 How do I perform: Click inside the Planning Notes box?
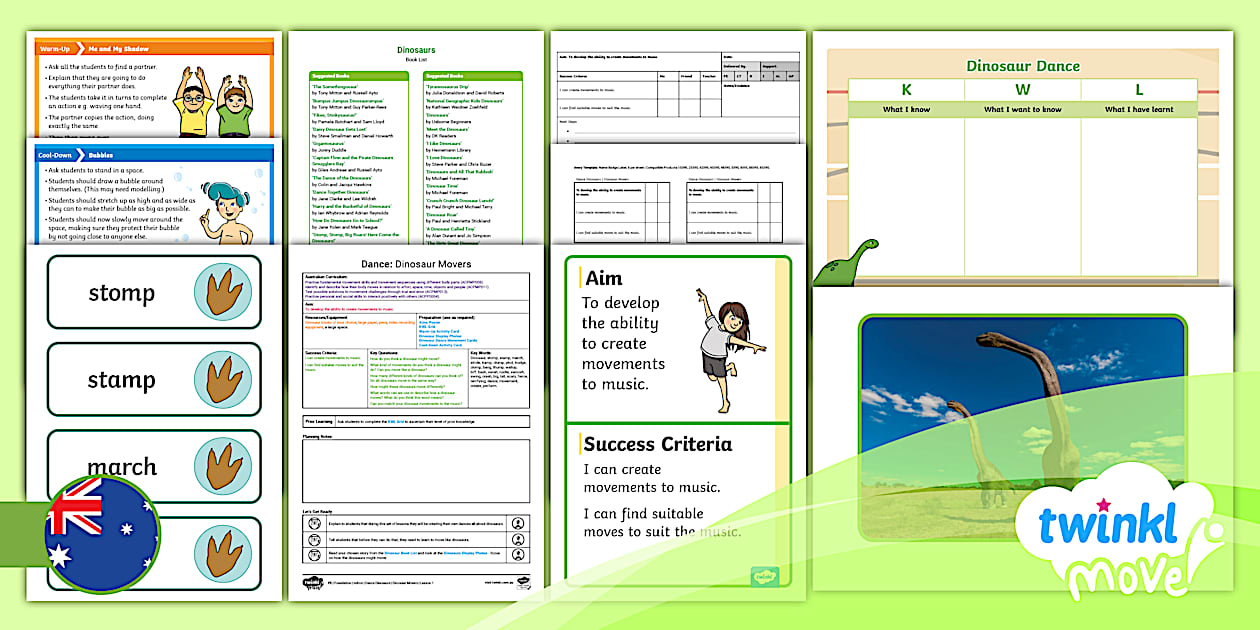click(416, 472)
